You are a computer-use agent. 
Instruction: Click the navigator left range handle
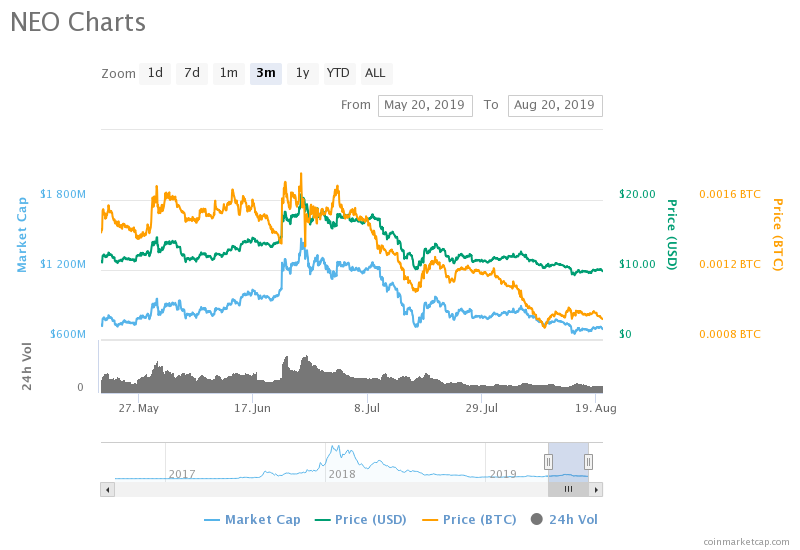(x=548, y=461)
